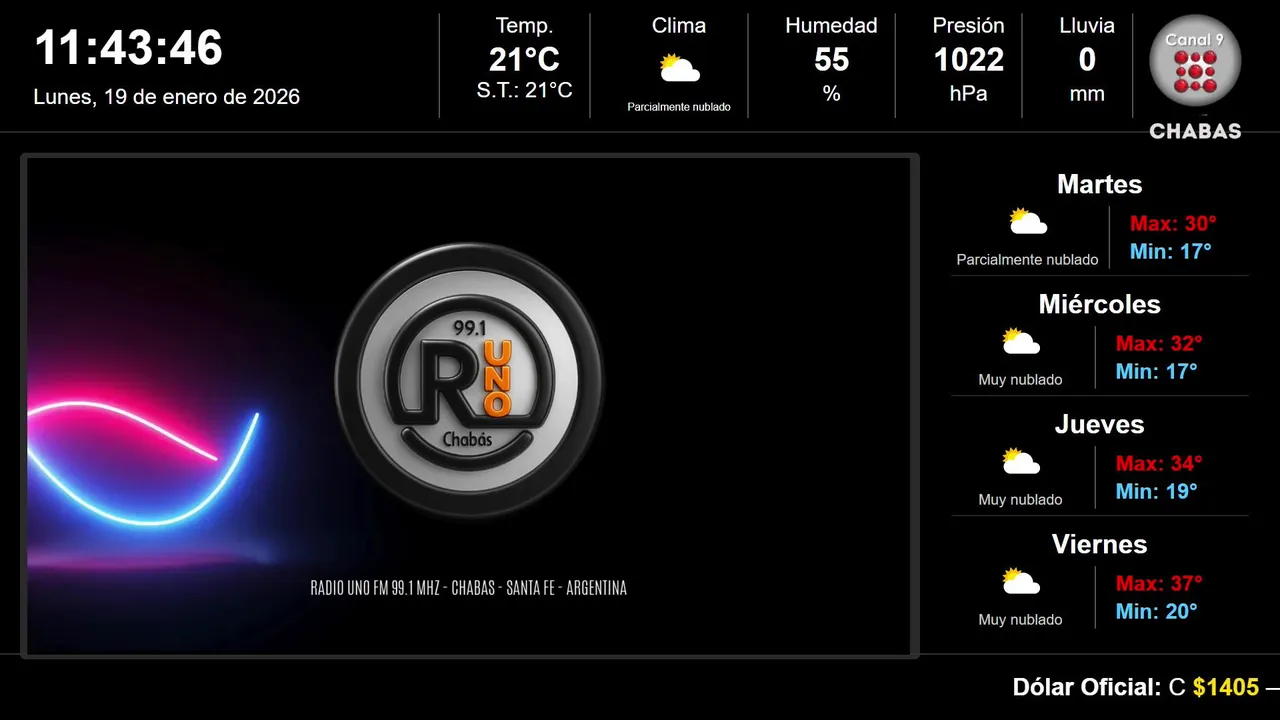
Task: Click Viernes Max: 37° value
Action: point(1159,583)
